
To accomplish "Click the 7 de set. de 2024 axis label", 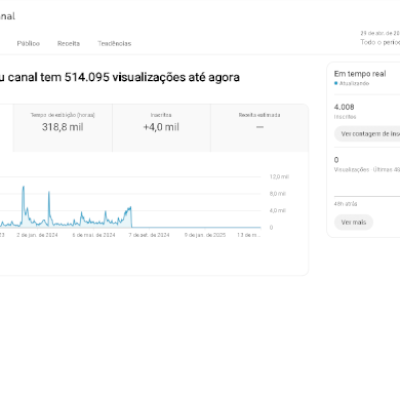I will [x=149, y=235].
